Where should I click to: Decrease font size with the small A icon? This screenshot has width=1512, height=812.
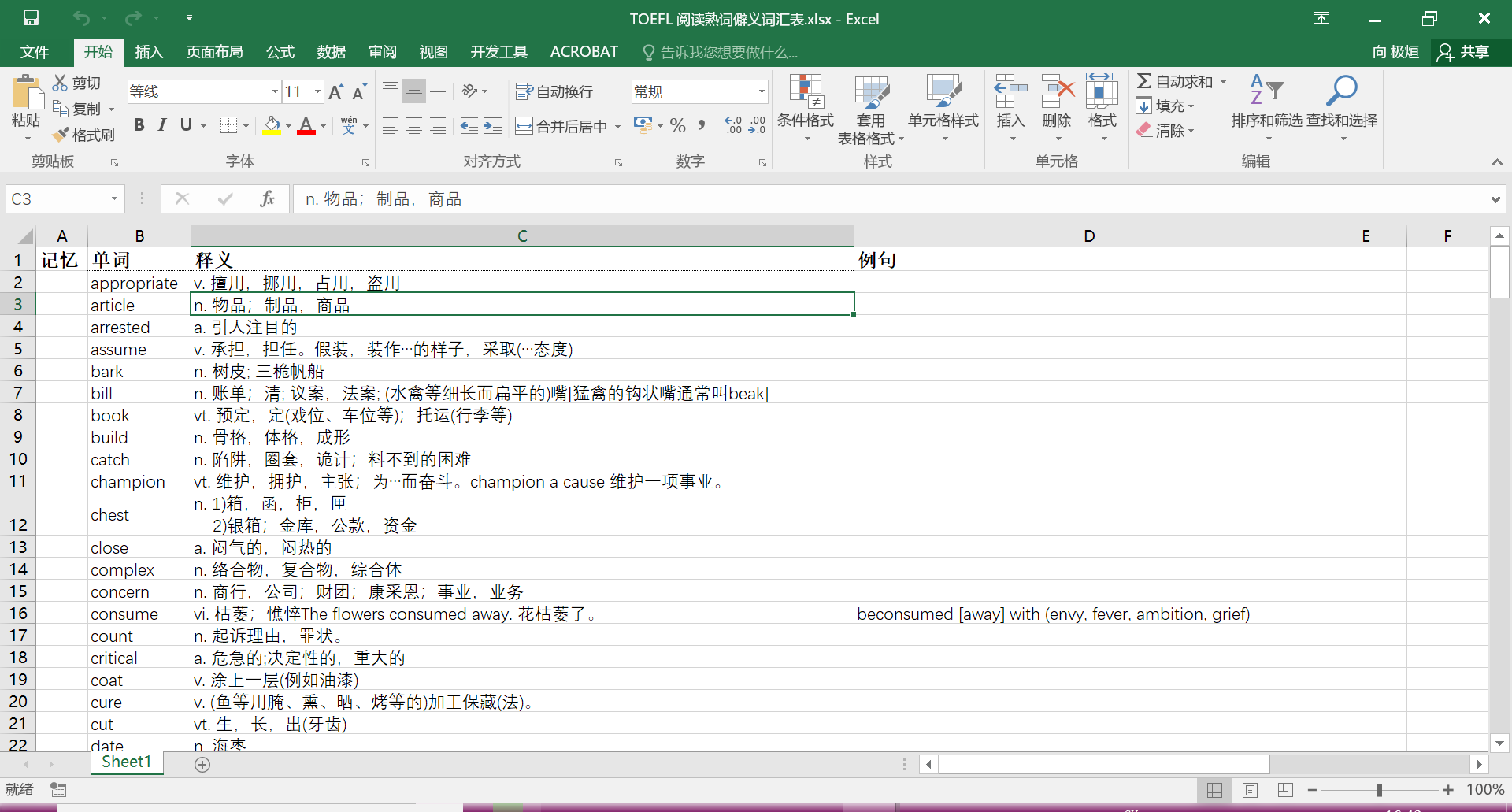[x=359, y=92]
